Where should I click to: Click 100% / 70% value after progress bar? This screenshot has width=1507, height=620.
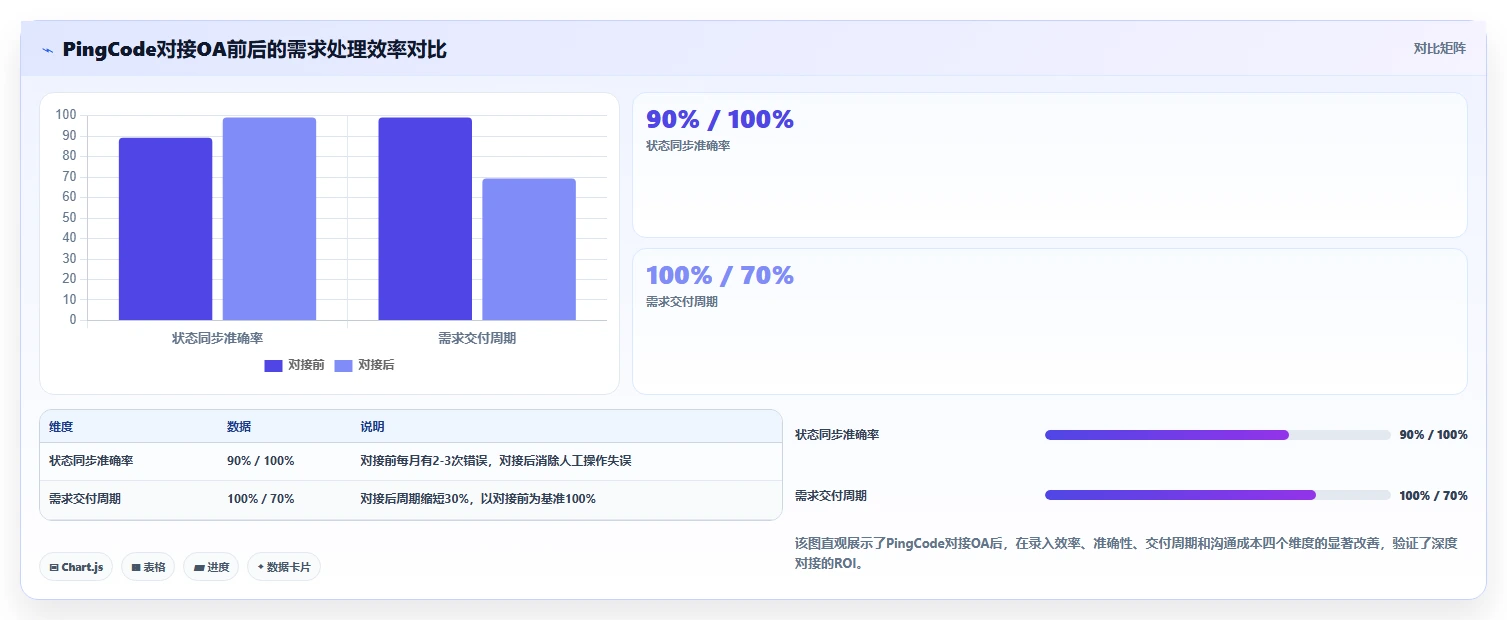(1433, 495)
